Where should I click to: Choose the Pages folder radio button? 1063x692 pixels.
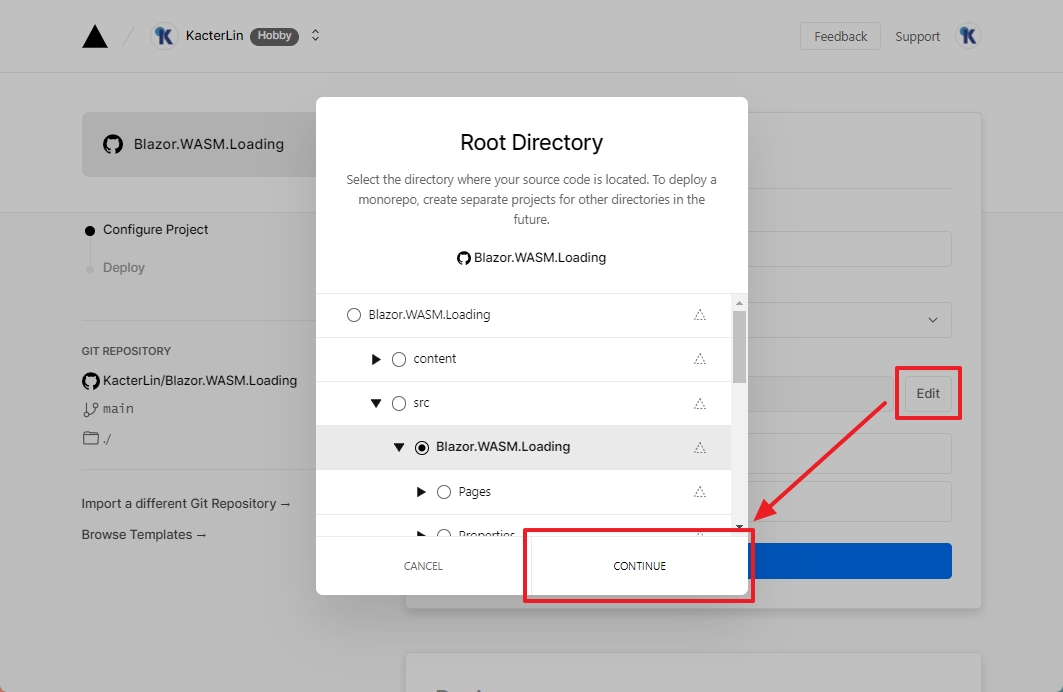click(444, 492)
